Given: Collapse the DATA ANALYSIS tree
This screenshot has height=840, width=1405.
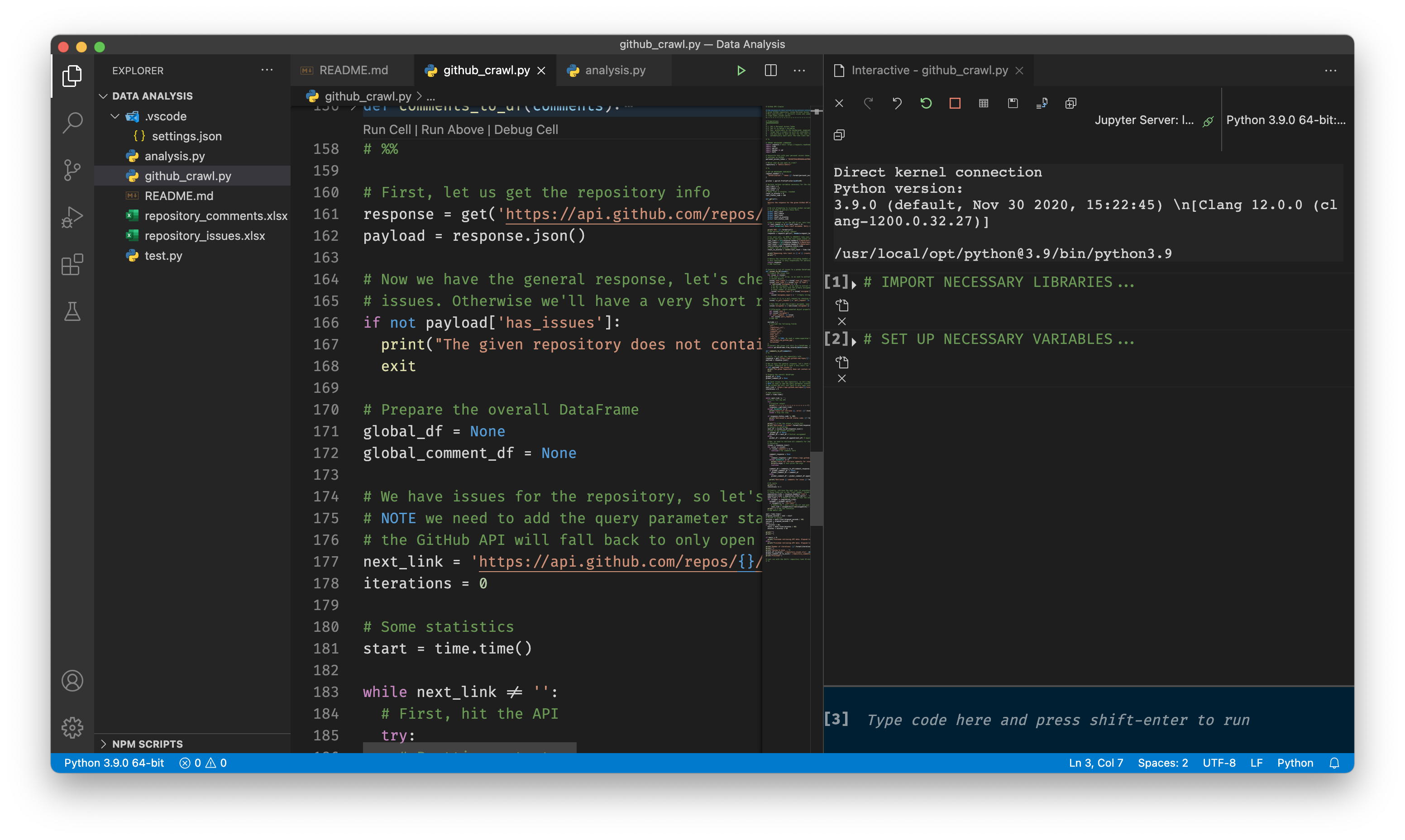Looking at the screenshot, I should pos(105,95).
